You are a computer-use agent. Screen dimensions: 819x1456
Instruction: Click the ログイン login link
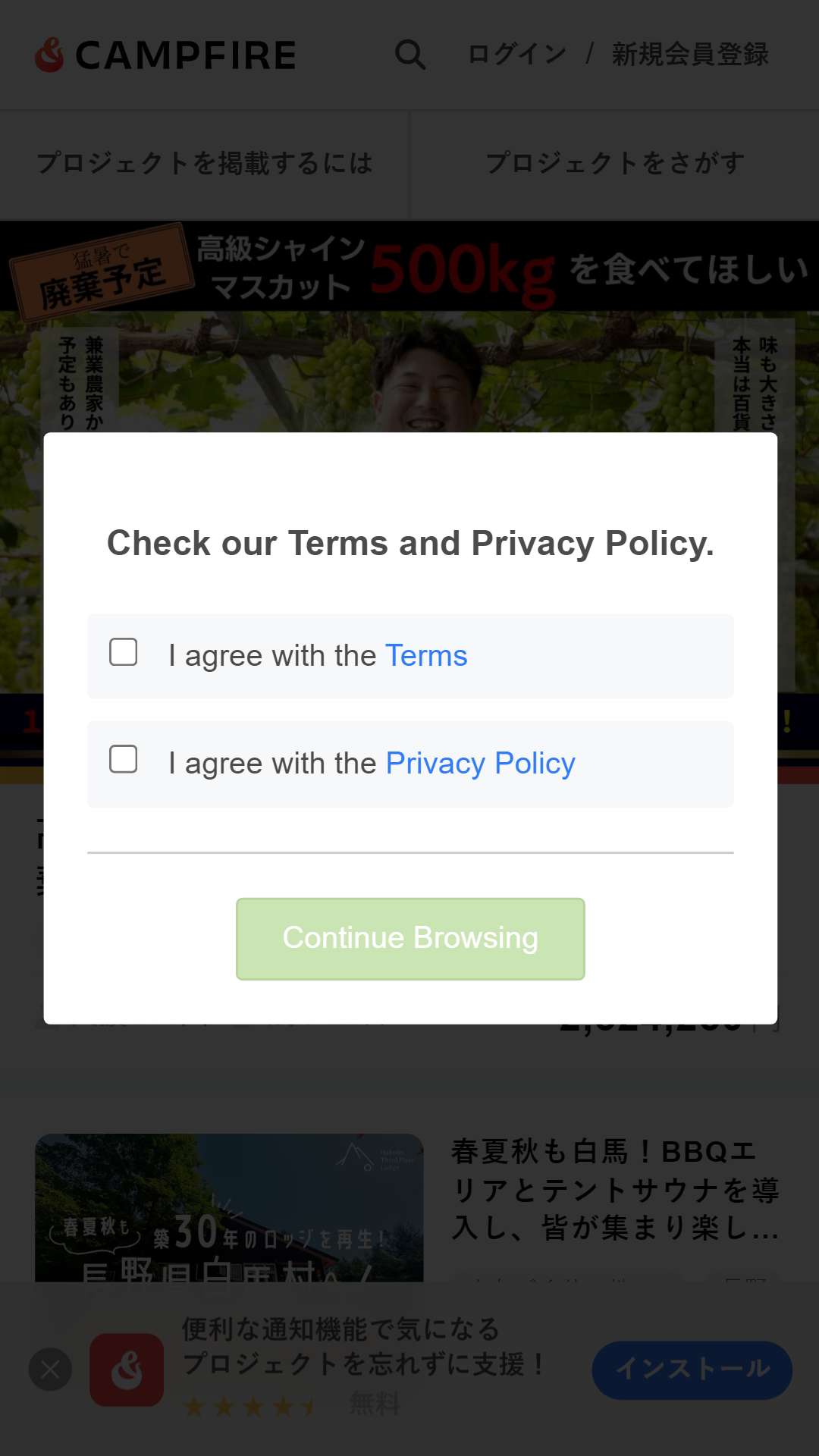point(517,55)
